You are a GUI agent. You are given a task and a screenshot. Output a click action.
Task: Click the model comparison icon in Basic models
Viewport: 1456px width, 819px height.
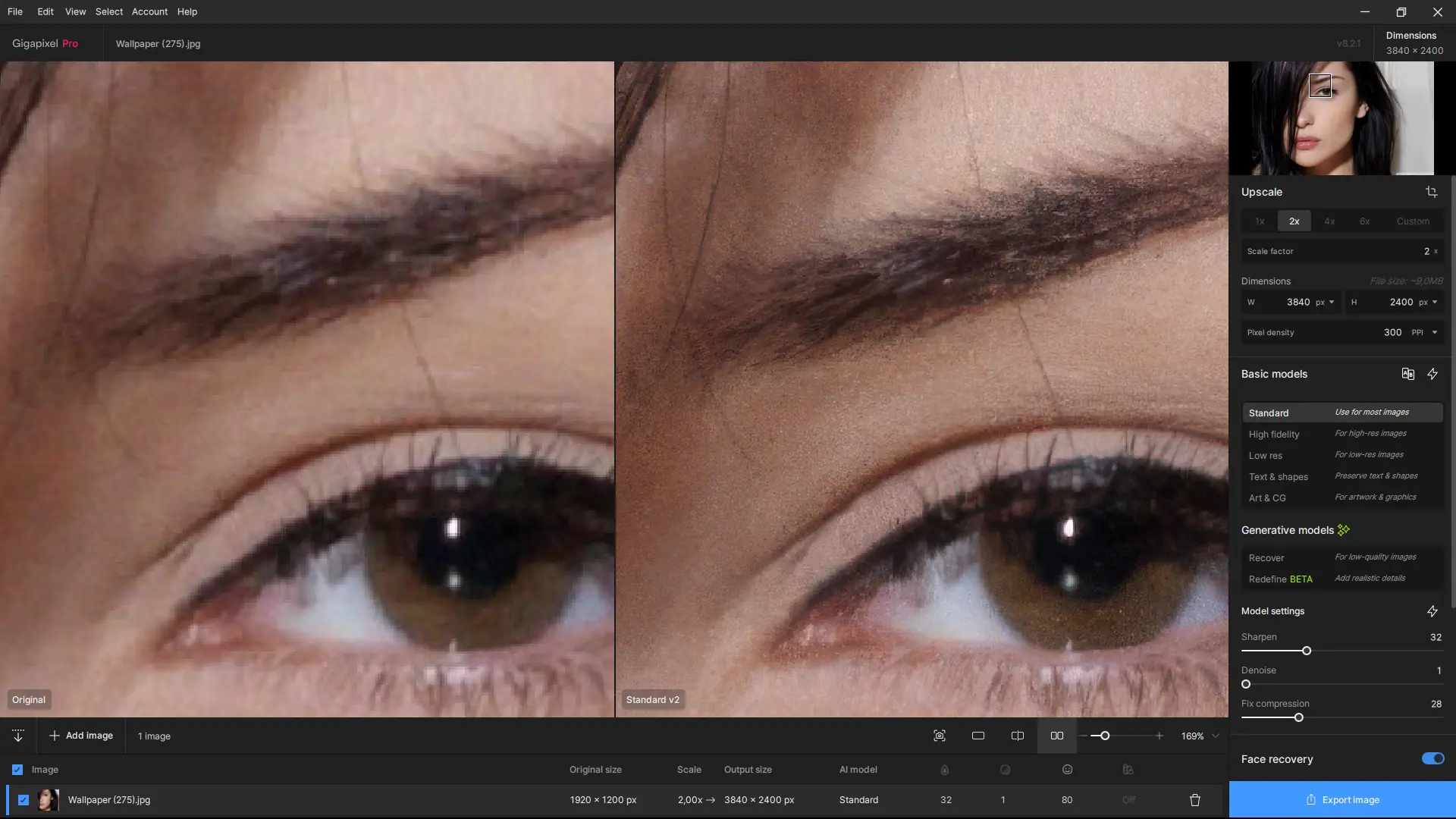pos(1407,374)
